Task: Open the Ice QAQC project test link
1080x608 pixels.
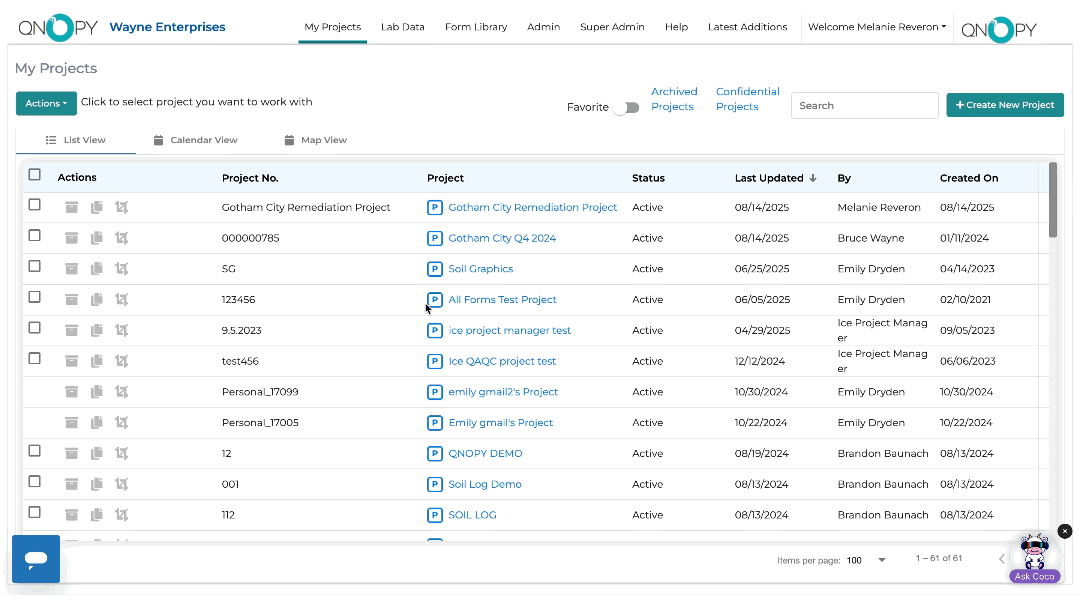Action: (502, 361)
